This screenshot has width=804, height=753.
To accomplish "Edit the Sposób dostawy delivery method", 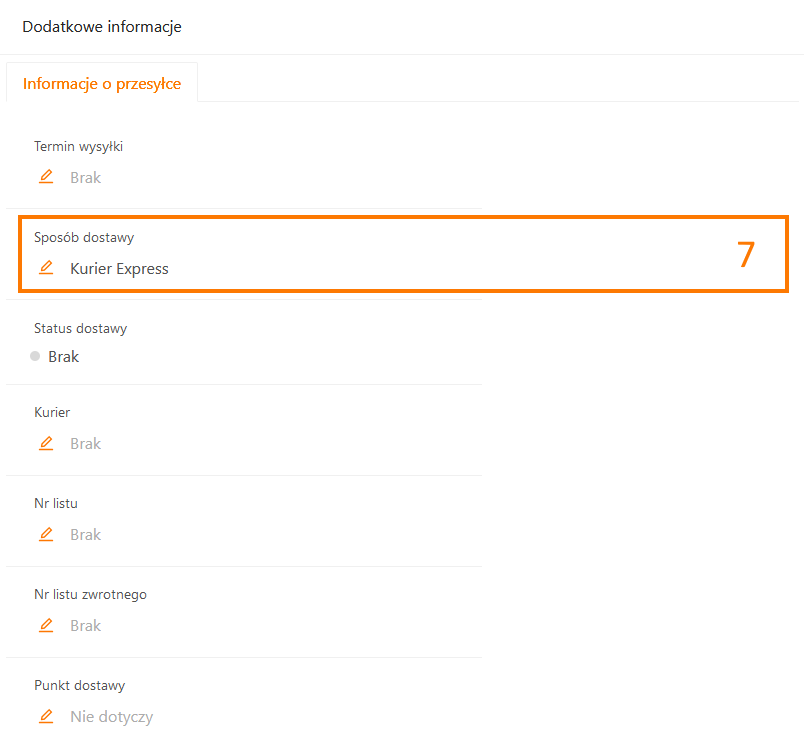I will click(x=46, y=268).
